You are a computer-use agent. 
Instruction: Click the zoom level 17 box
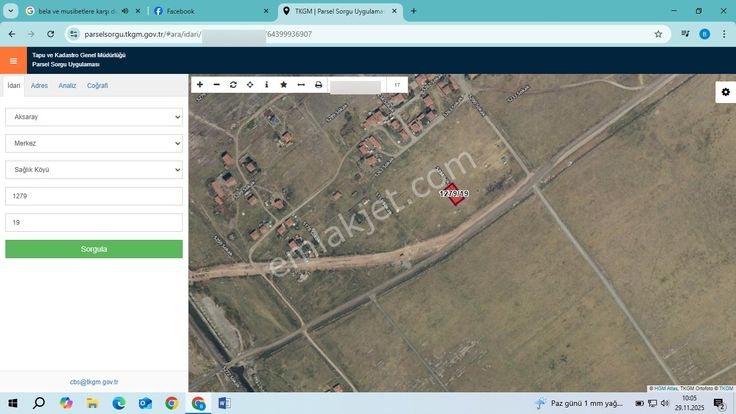pyautogui.click(x=397, y=85)
